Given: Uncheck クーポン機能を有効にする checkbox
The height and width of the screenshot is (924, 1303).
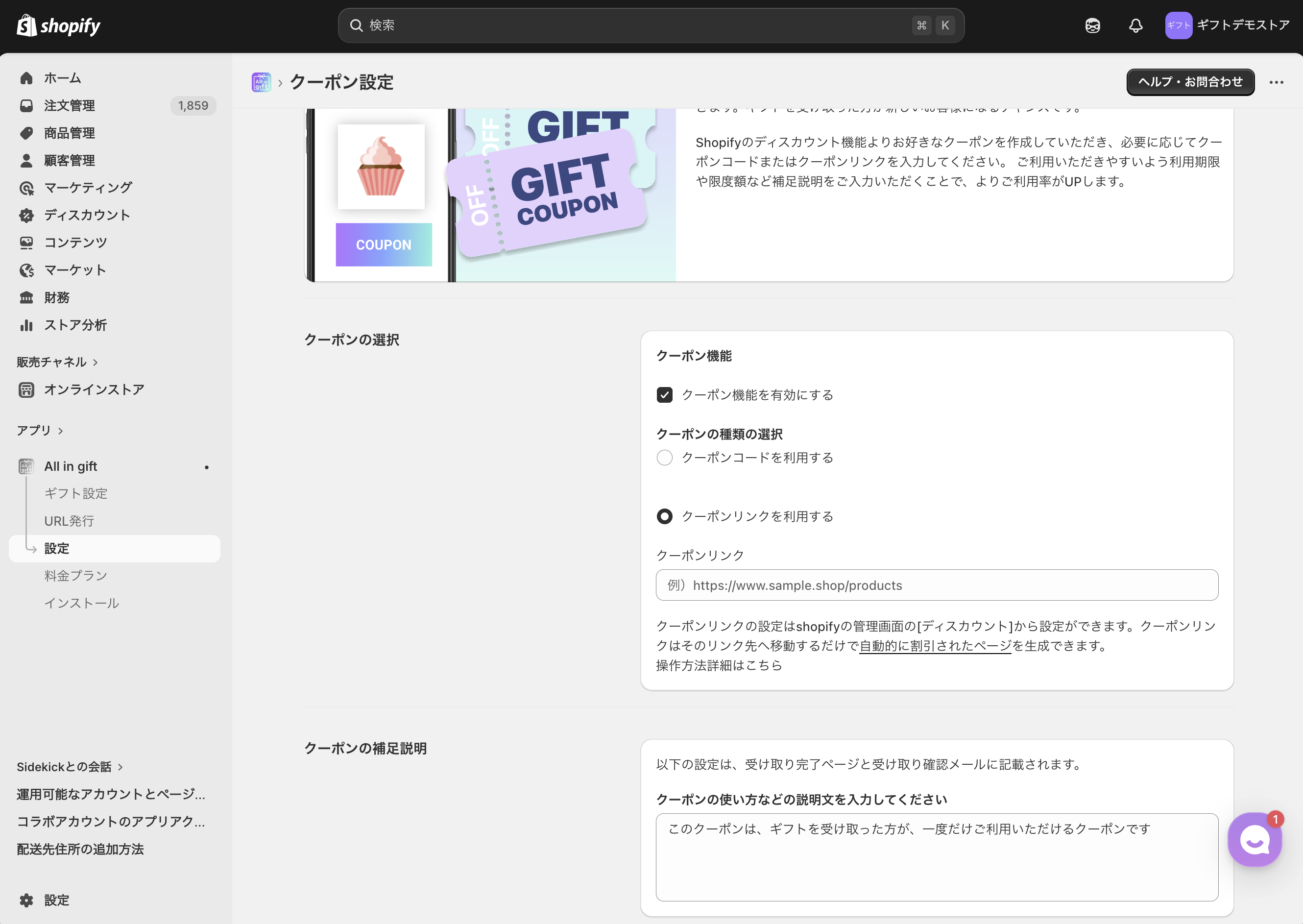Looking at the screenshot, I should click(x=664, y=395).
